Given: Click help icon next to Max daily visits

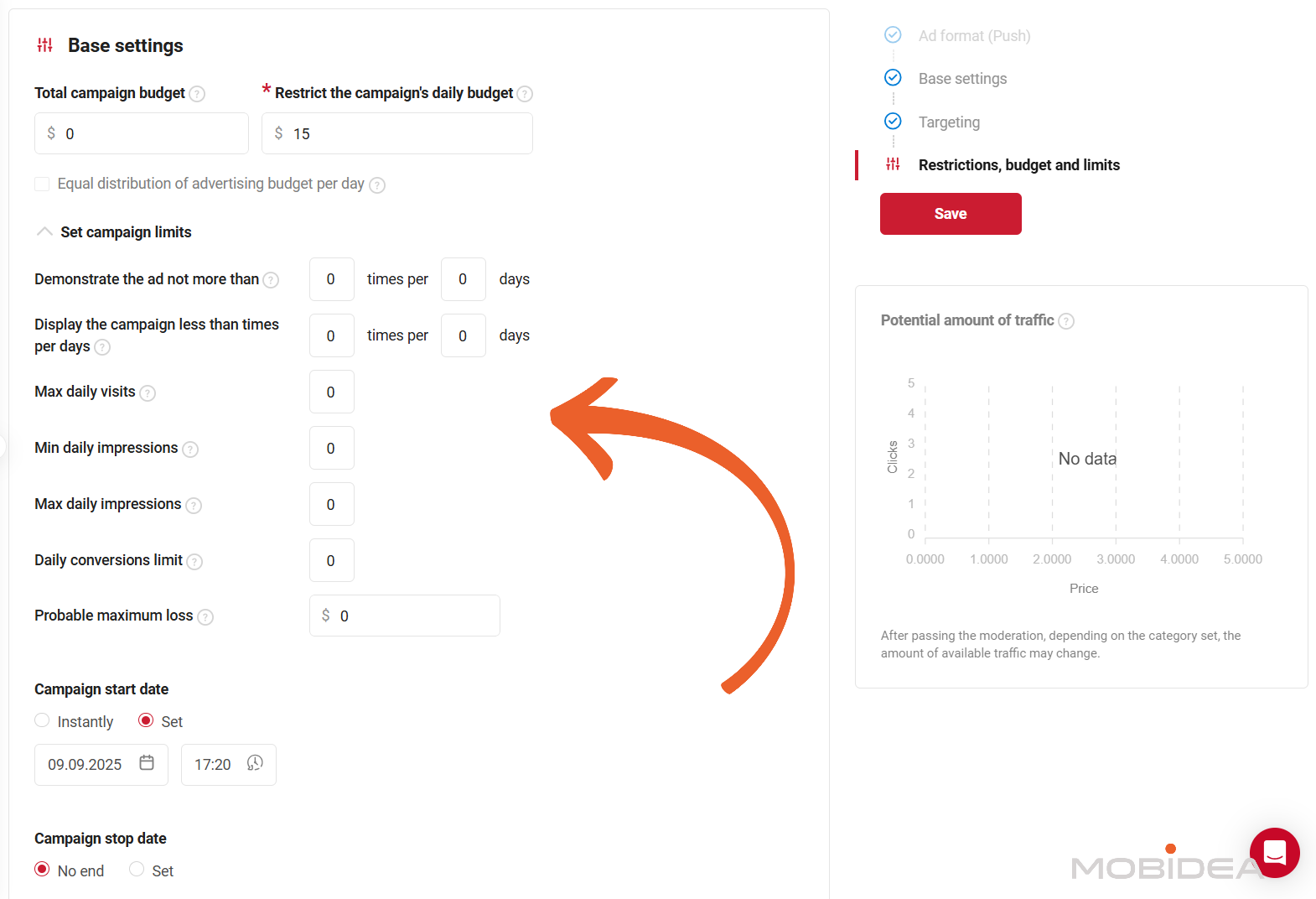Looking at the screenshot, I should tap(148, 392).
